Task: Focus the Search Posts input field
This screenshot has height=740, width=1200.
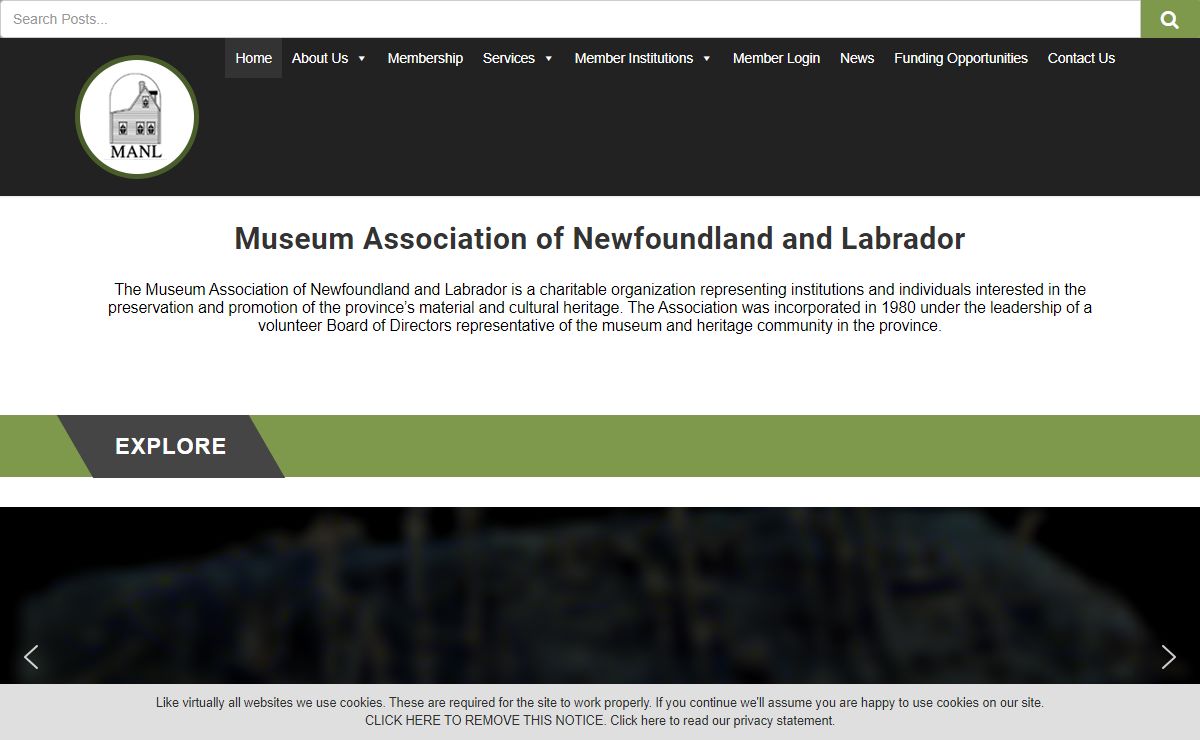Action: [570, 19]
